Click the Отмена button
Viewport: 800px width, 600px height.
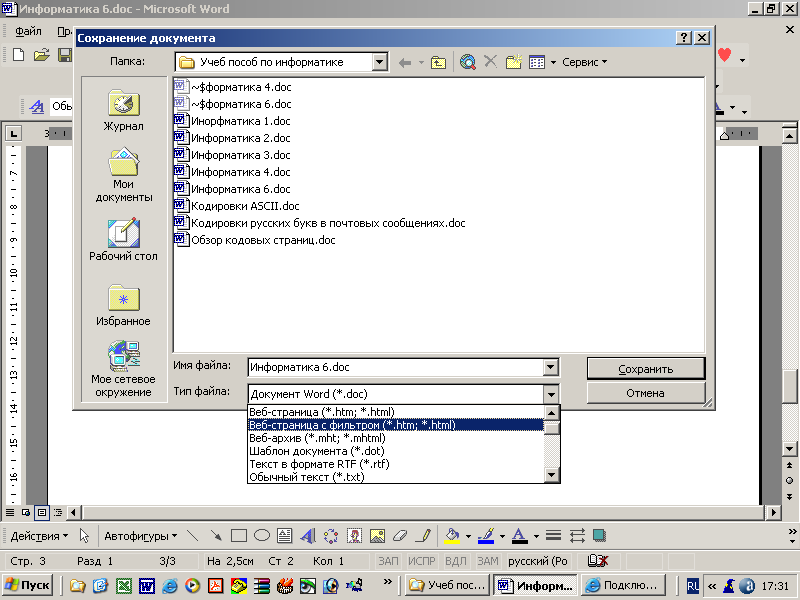(645, 393)
